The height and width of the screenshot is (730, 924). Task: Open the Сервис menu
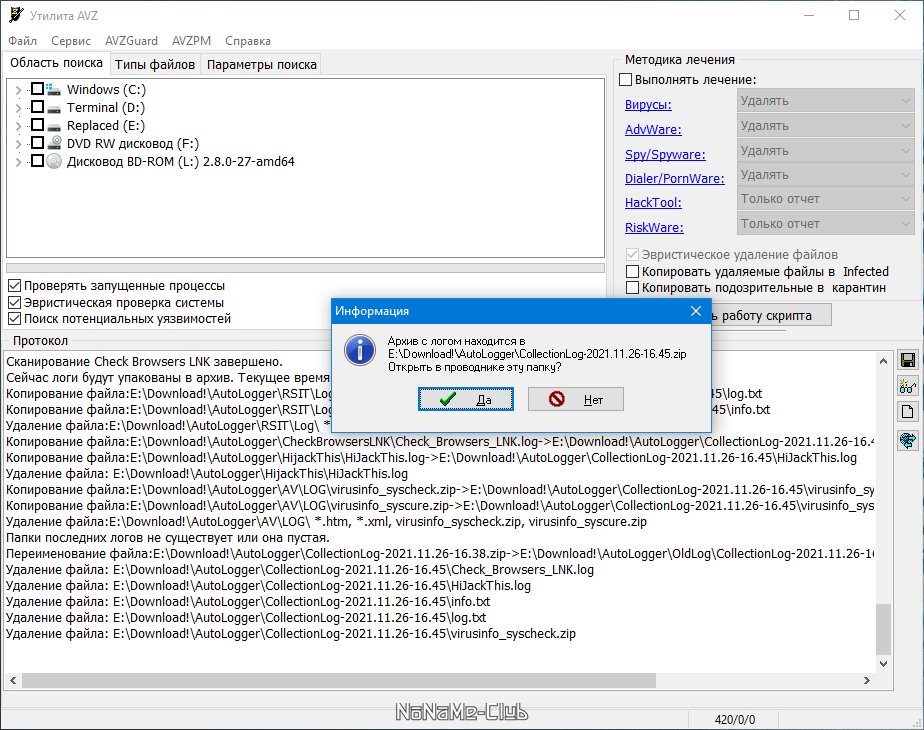pyautogui.click(x=71, y=41)
